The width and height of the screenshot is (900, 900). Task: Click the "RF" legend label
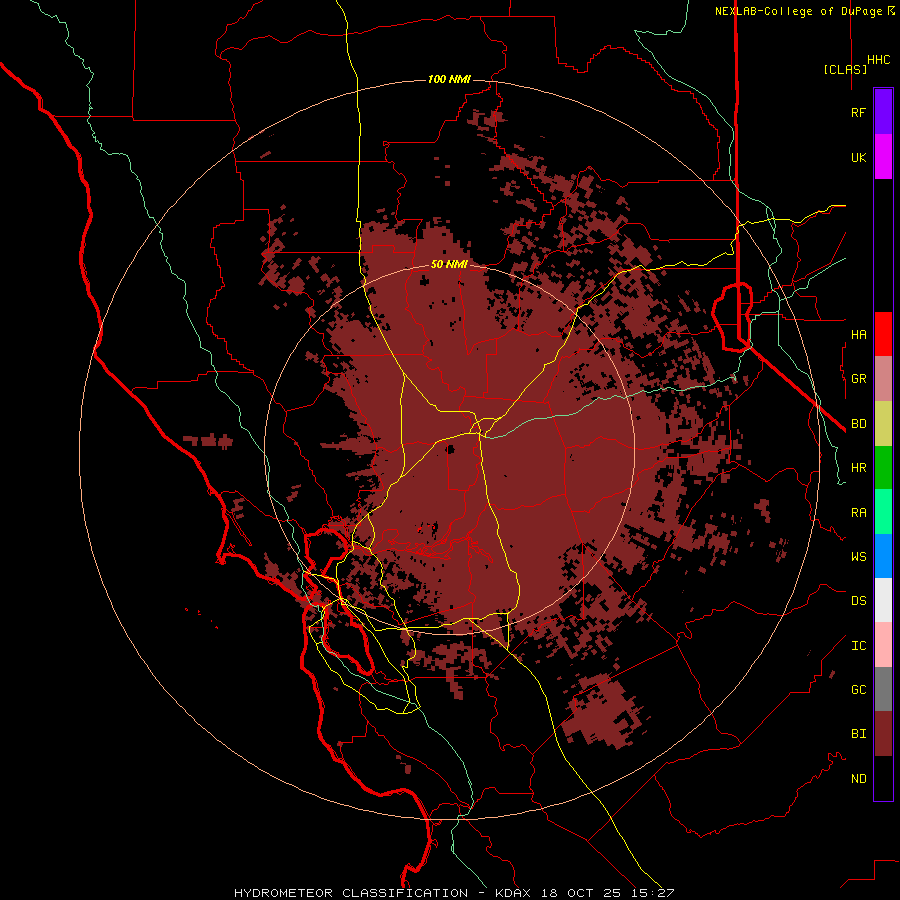[858, 113]
